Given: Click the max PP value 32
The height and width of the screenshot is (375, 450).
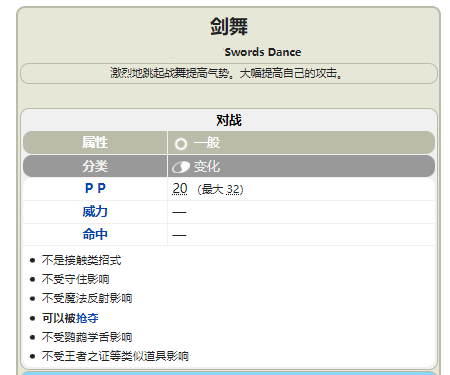Looking at the screenshot, I should 233,190.
